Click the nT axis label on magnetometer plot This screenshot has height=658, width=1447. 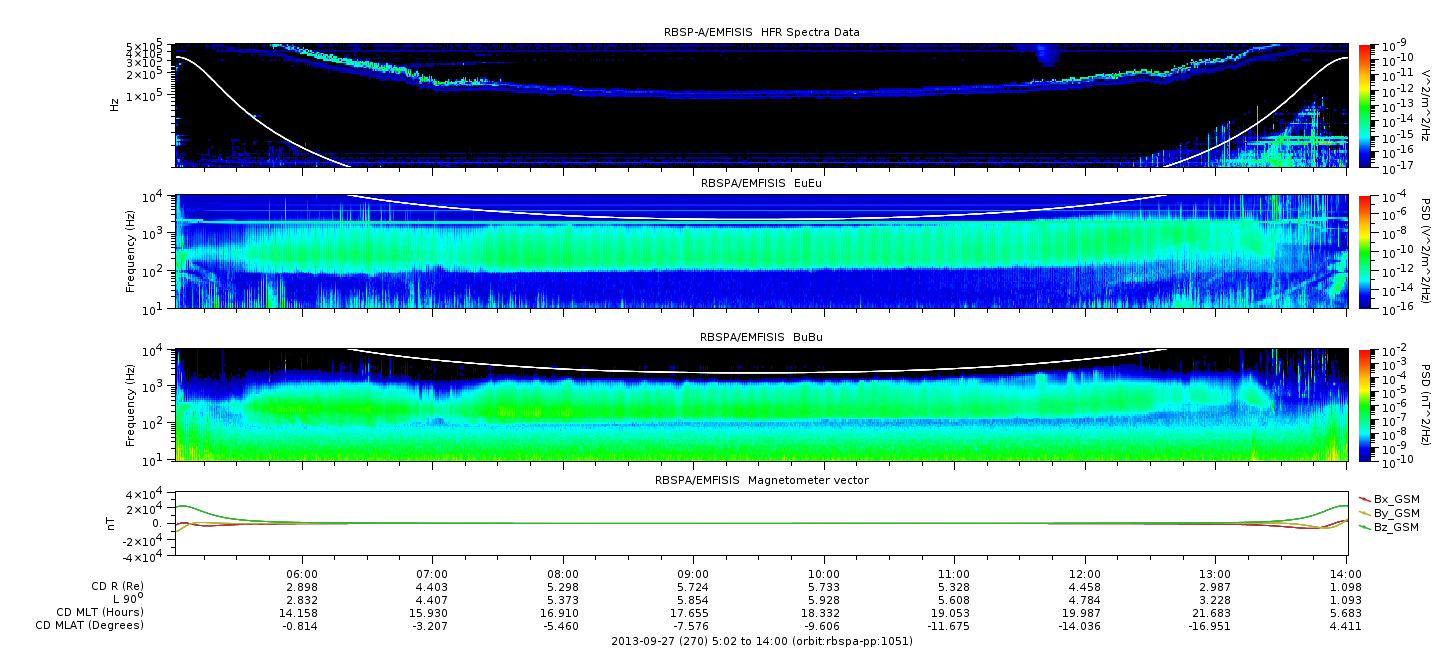tap(114, 523)
